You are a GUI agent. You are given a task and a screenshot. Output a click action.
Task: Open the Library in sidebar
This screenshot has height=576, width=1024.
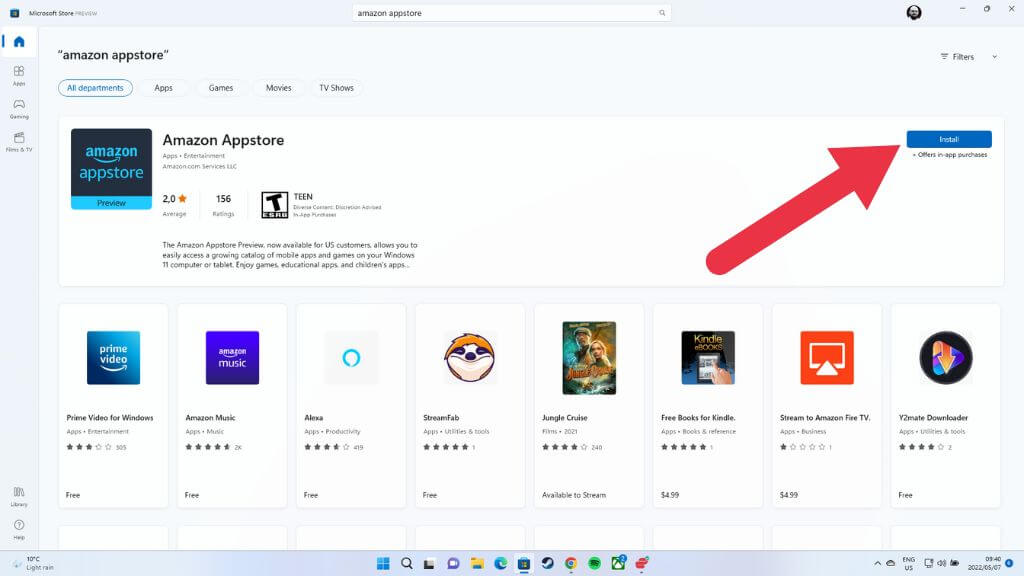point(19,496)
